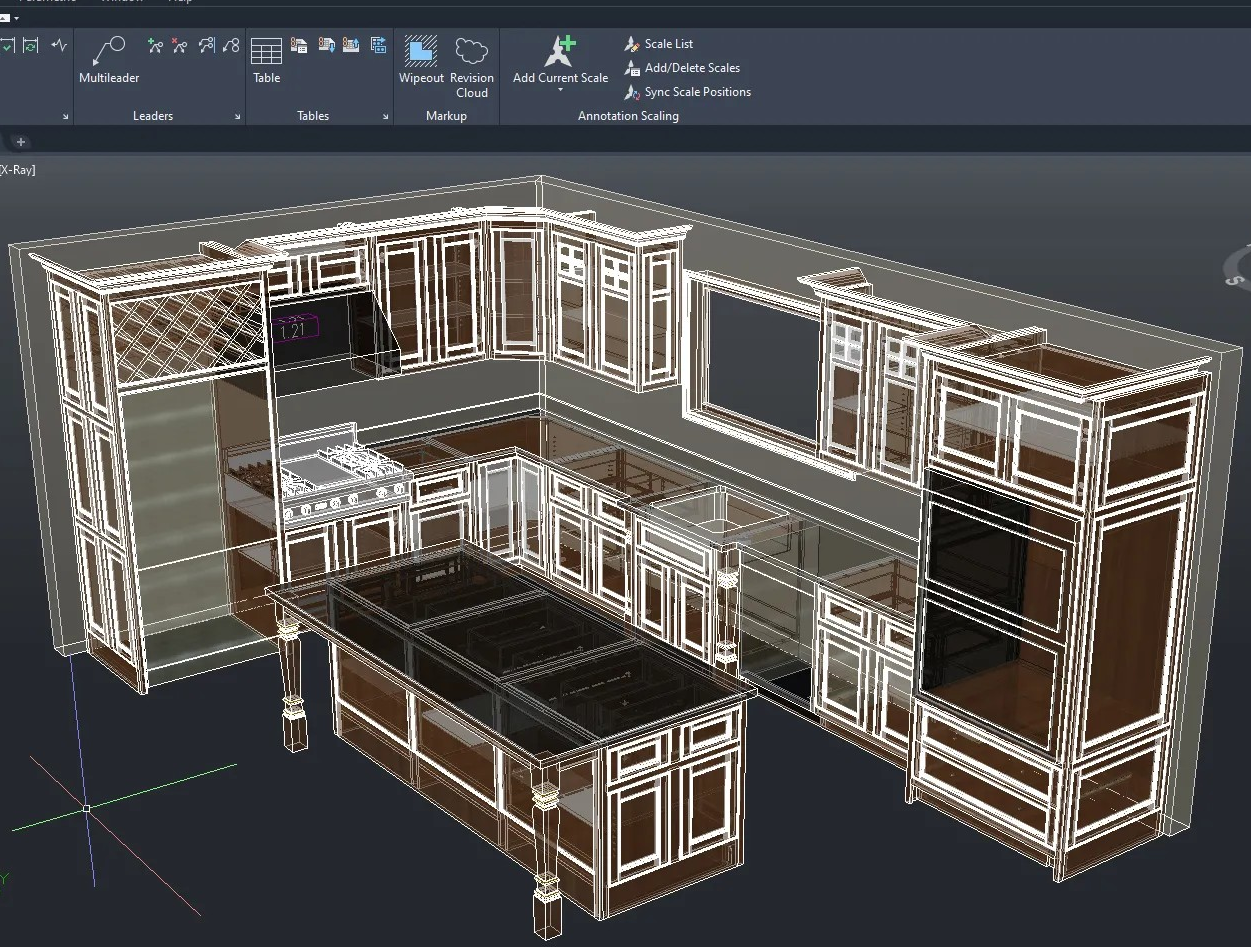1251x947 pixels.
Task: Click the Upload to Source icon
Action: pyautogui.click(x=351, y=47)
